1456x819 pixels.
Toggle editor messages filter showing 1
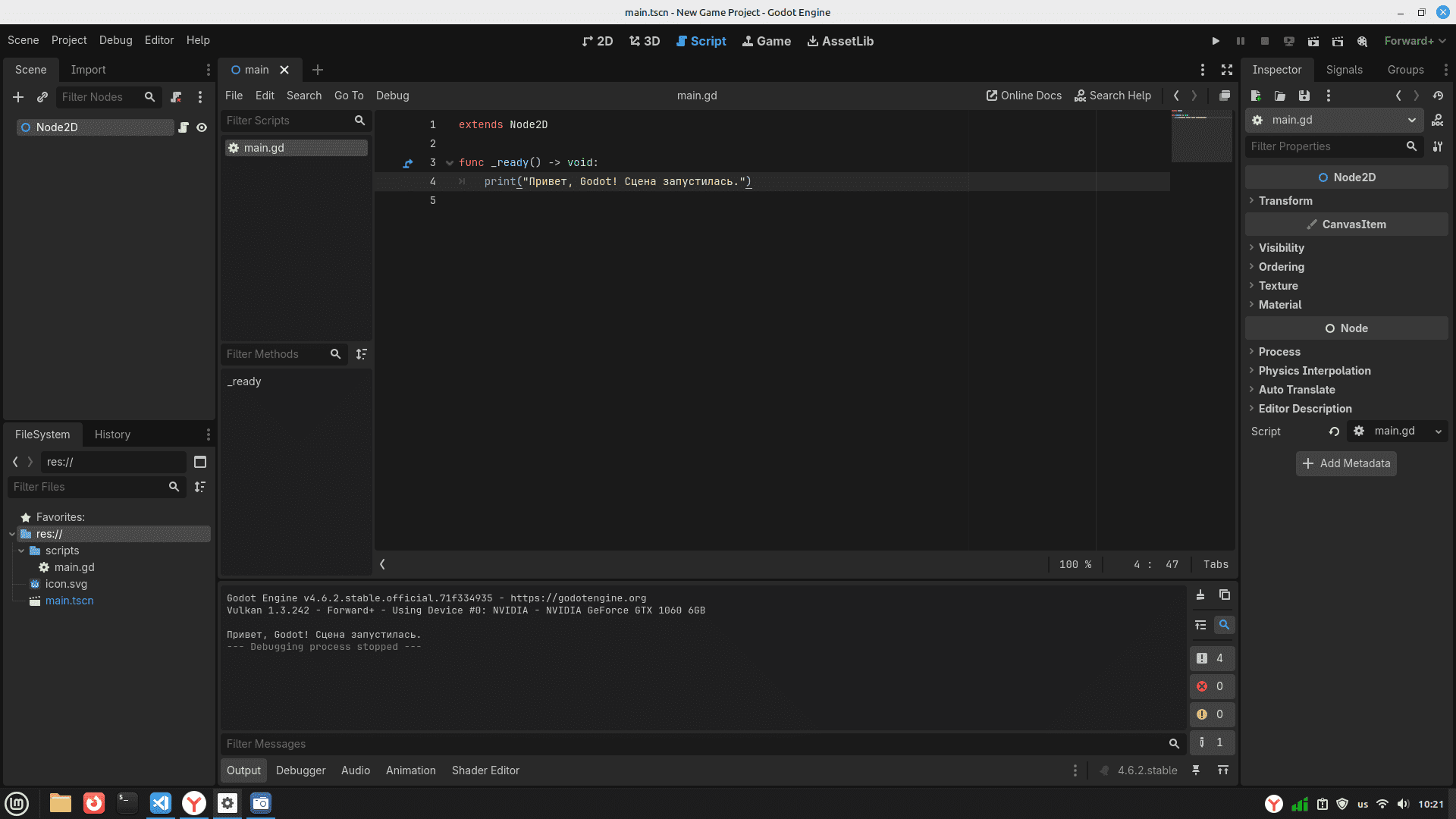[x=1212, y=742]
